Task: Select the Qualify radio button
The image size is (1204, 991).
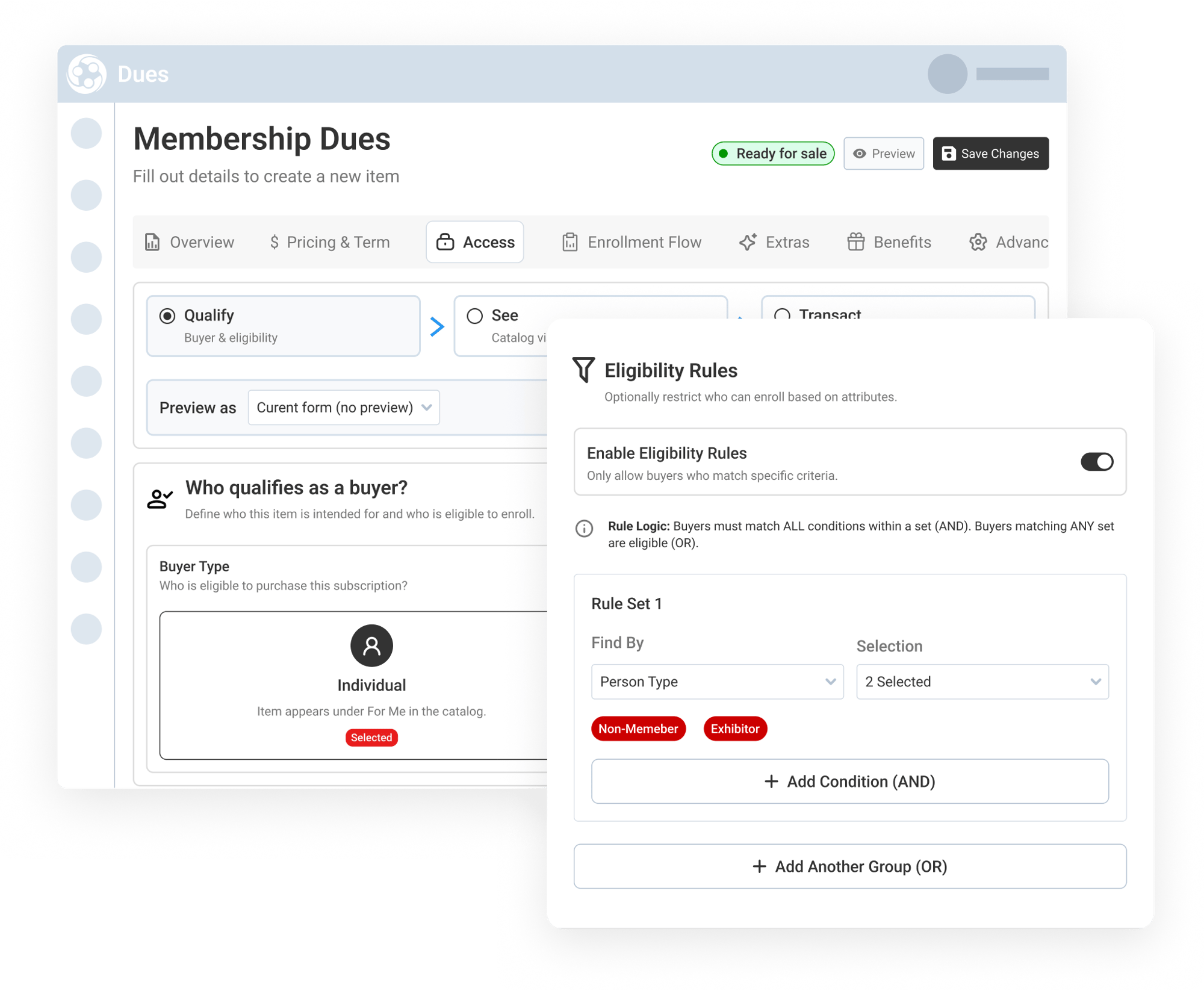Action: coord(167,315)
